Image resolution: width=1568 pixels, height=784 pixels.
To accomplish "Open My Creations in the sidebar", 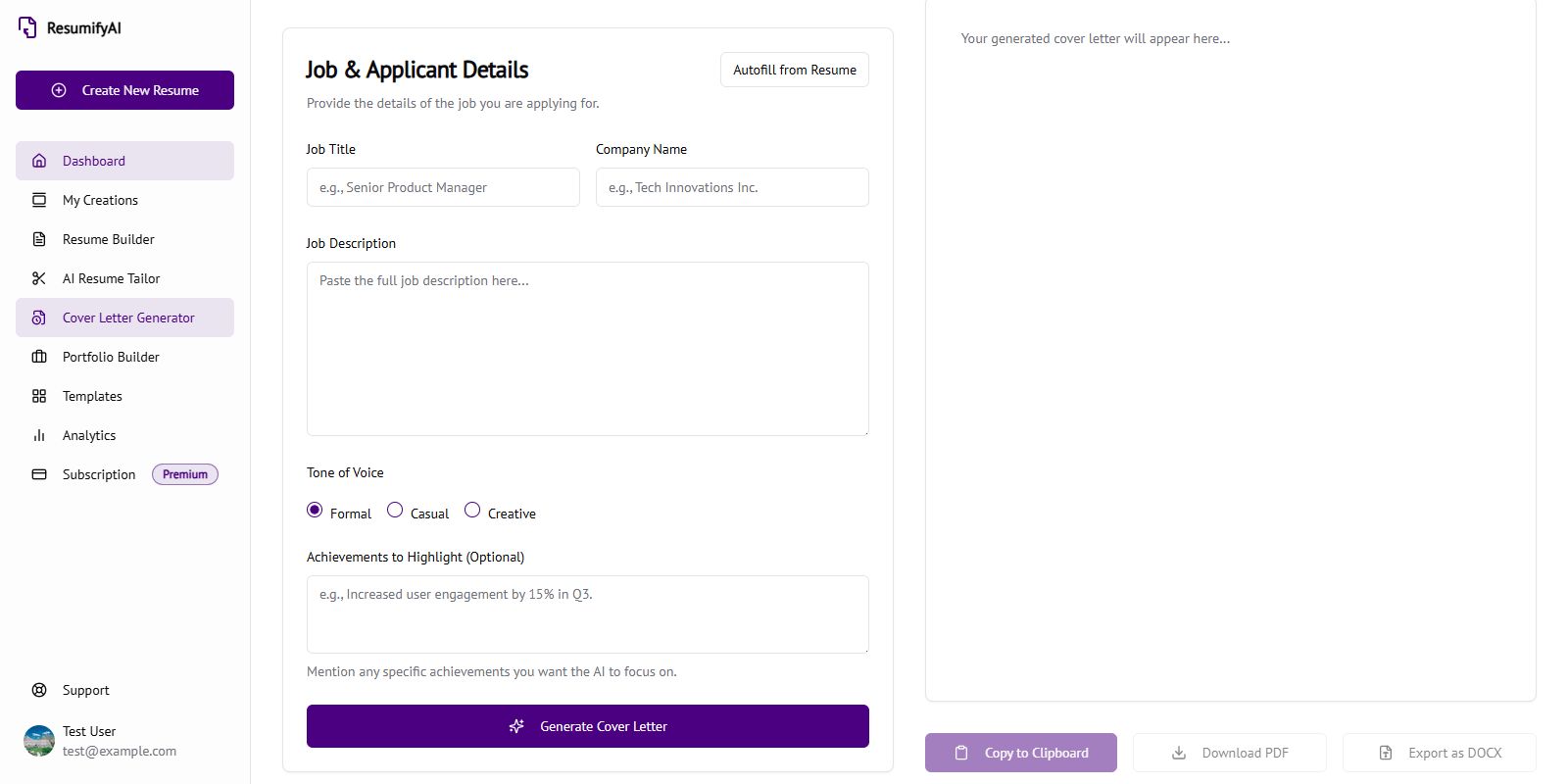I will point(100,200).
